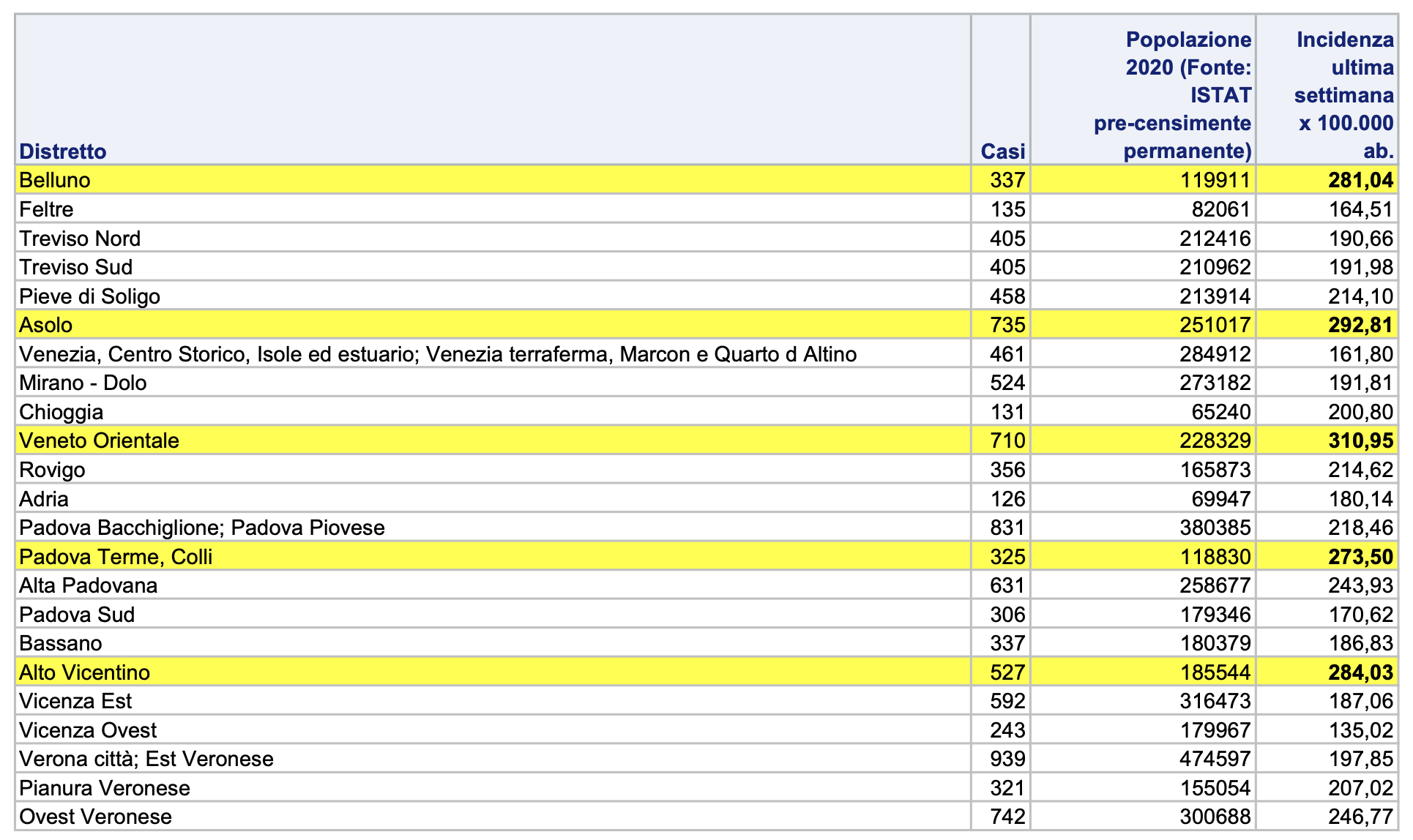Select the Veneto Orientale cell
Image resolution: width=1413 pixels, height=840 pixels.
click(493, 440)
